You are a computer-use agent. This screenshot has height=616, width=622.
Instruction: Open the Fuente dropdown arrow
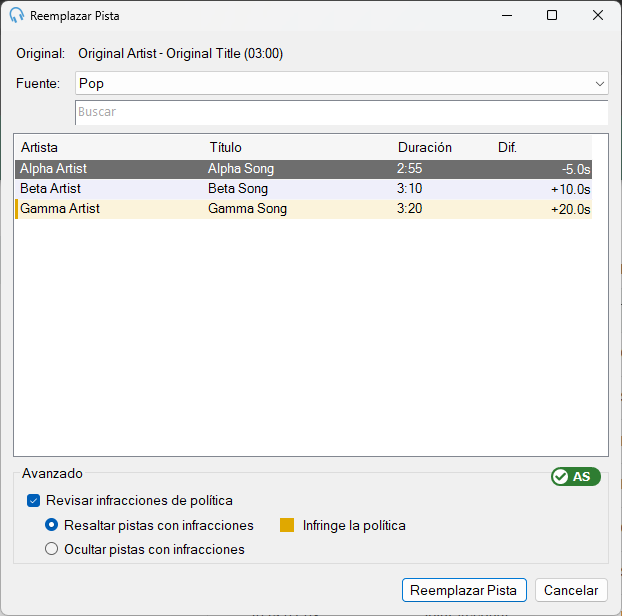click(x=599, y=84)
